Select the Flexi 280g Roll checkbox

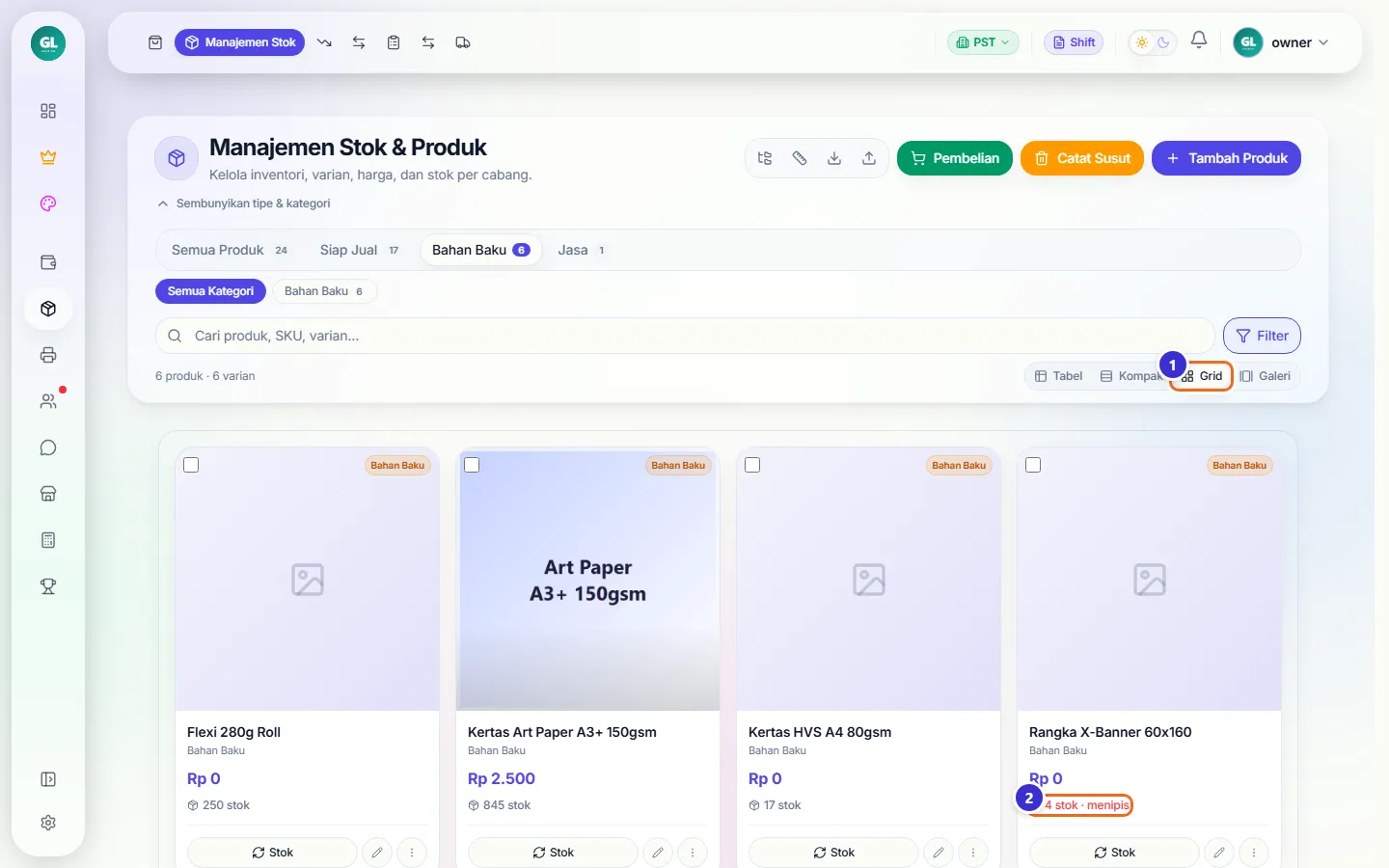click(x=191, y=465)
